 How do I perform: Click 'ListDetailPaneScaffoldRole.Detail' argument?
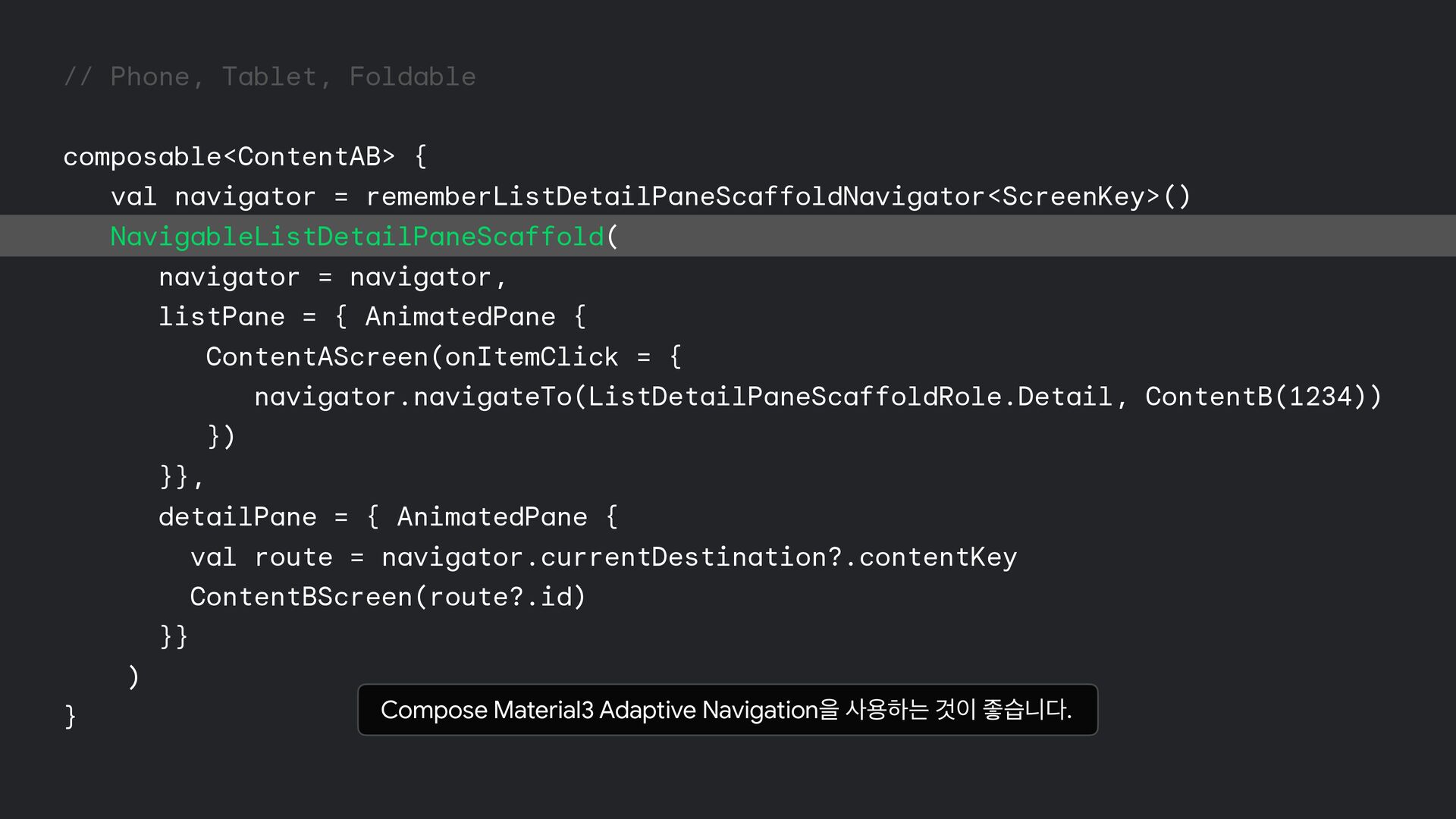849,397
